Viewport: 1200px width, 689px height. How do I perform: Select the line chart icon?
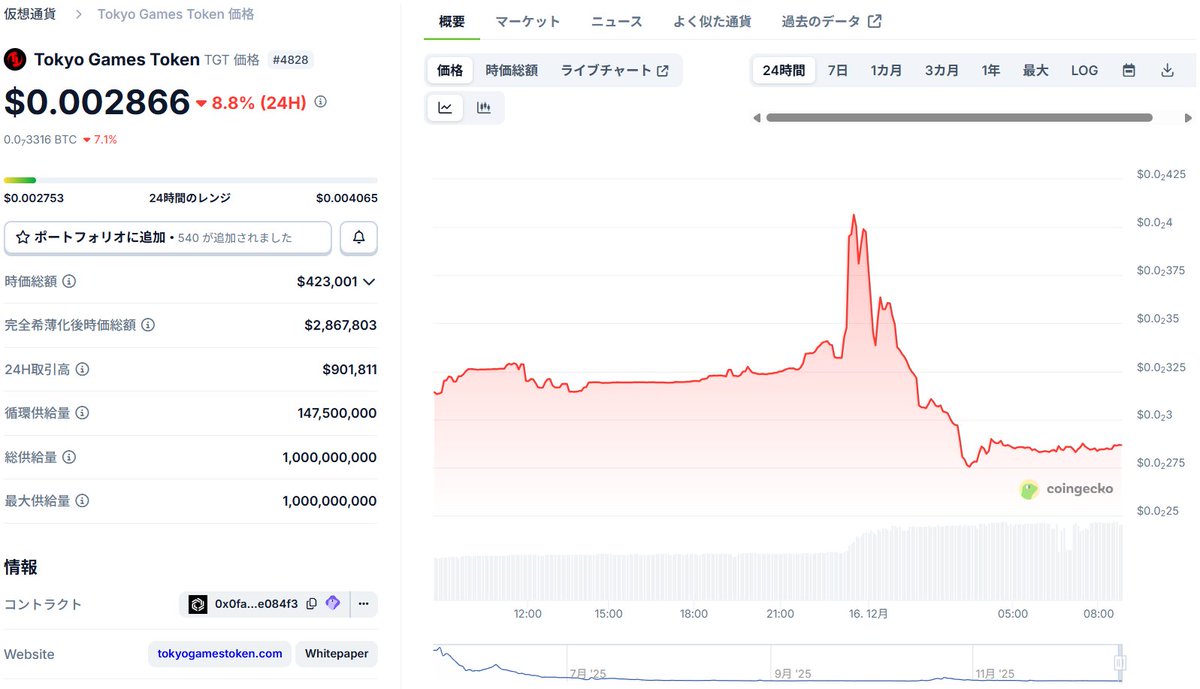(x=445, y=107)
